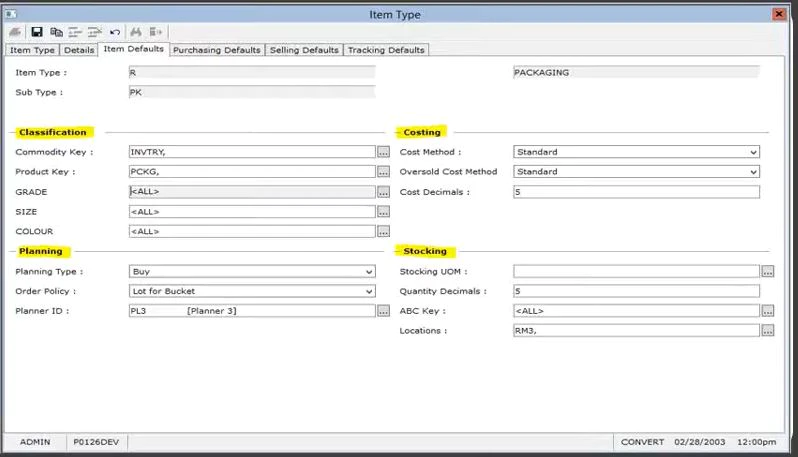The image size is (798, 457).
Task: Open lookup button for GRADE
Action: (x=383, y=192)
